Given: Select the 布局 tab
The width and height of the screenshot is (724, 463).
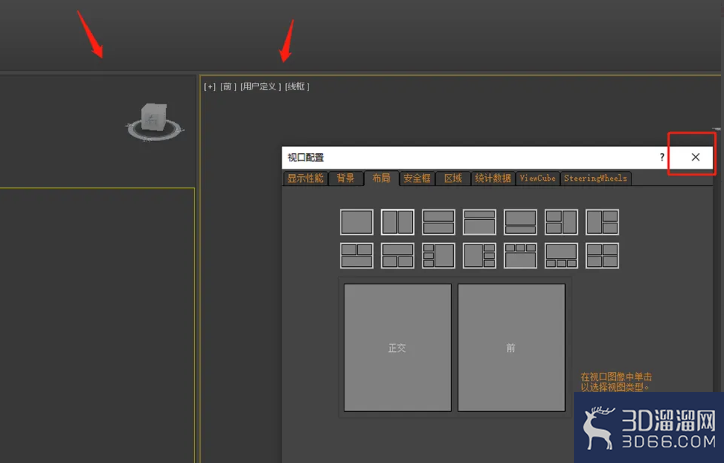Looking at the screenshot, I should click(381, 178).
